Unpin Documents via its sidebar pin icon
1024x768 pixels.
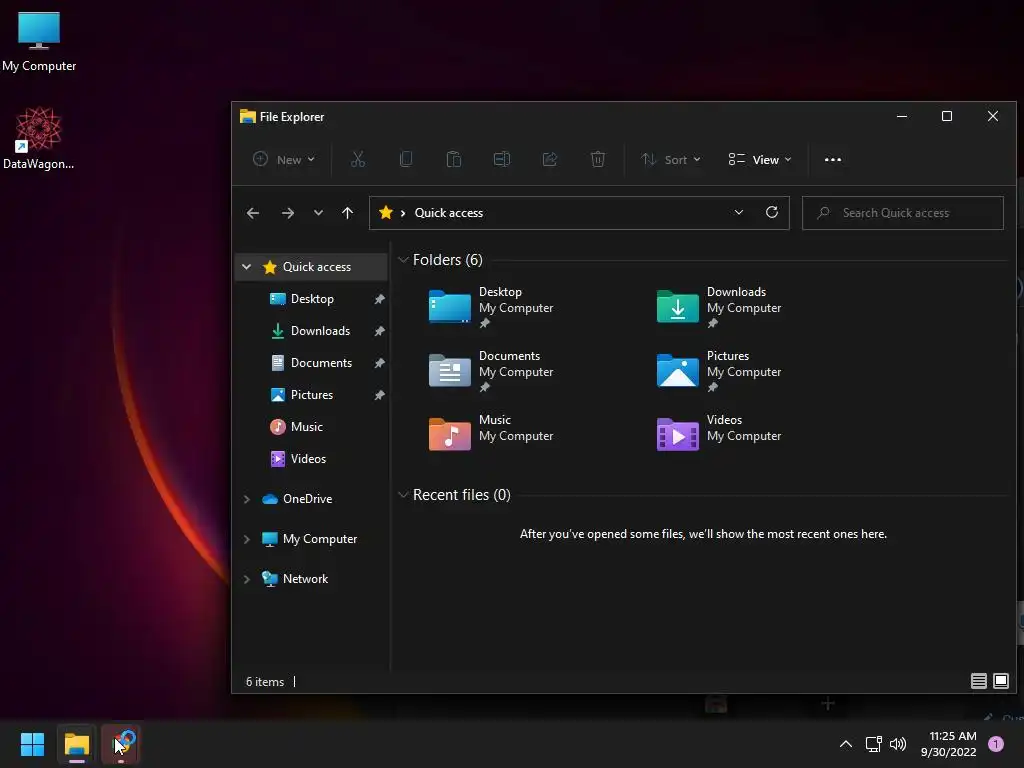click(x=379, y=363)
